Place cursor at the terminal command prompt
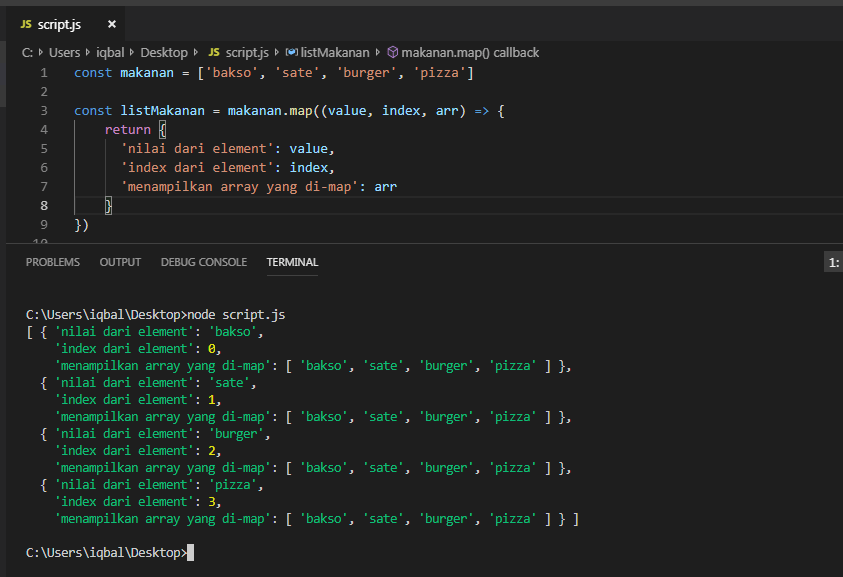Screen dimensions: 843x577 tap(189, 553)
